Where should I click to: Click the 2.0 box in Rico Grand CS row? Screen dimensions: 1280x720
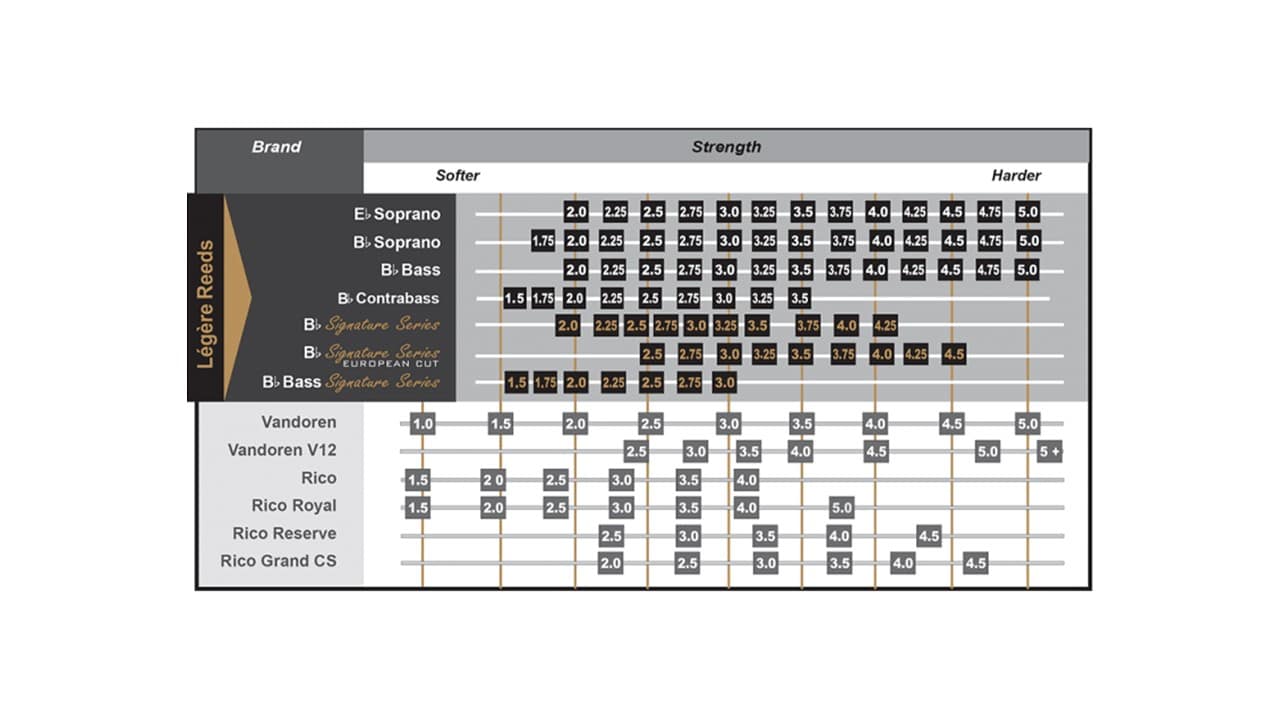pos(611,563)
